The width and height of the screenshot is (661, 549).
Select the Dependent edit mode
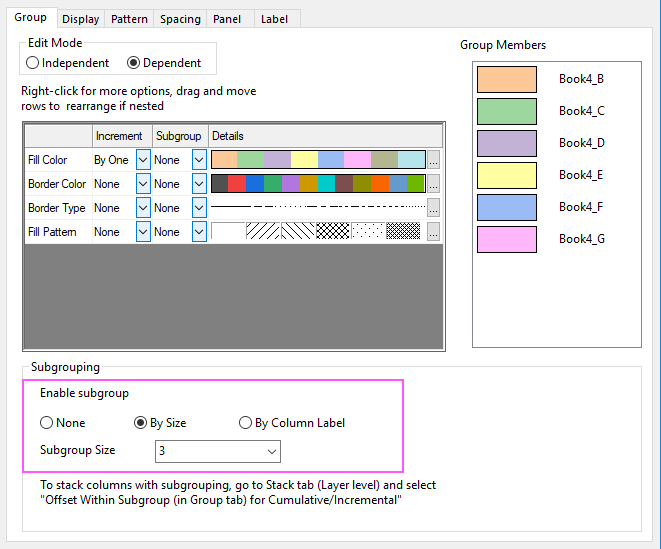pyautogui.click(x=133, y=63)
